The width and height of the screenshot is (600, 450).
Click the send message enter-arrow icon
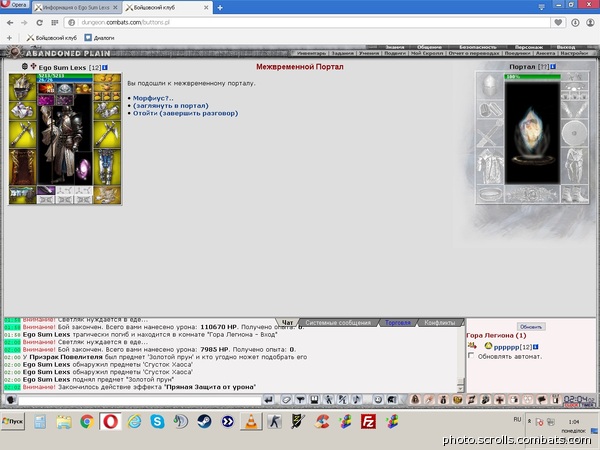click(x=269, y=400)
